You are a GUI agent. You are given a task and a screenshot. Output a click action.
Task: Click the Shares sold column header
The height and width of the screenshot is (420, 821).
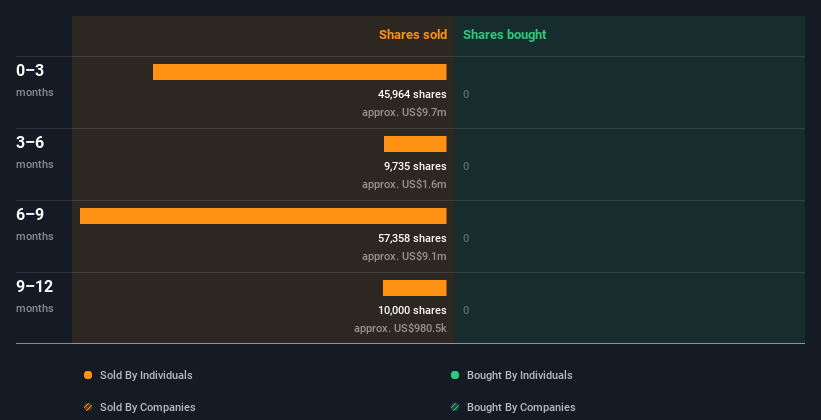pyautogui.click(x=413, y=35)
